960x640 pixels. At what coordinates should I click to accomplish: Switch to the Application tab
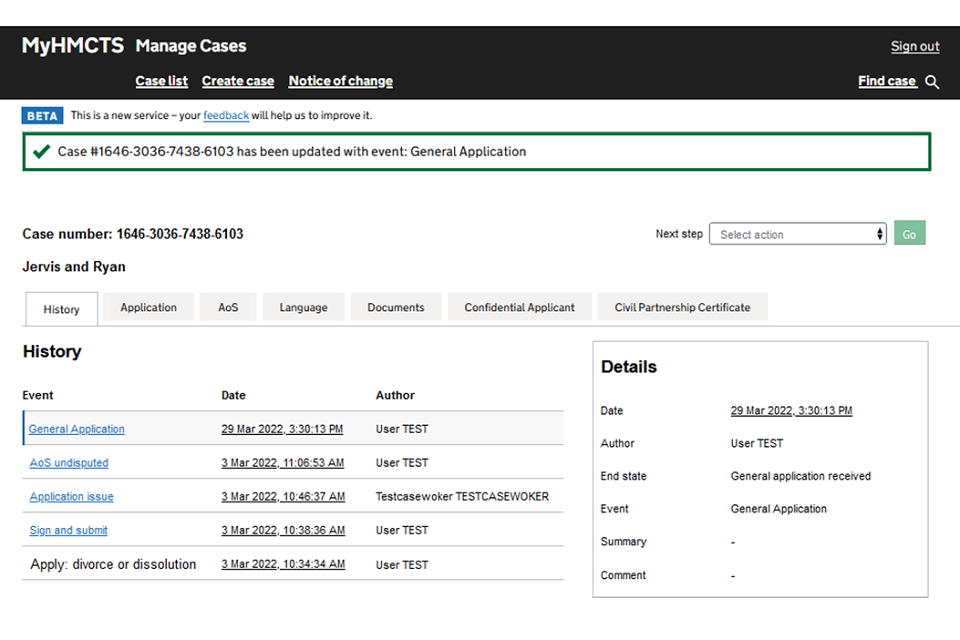pyautogui.click(x=148, y=308)
